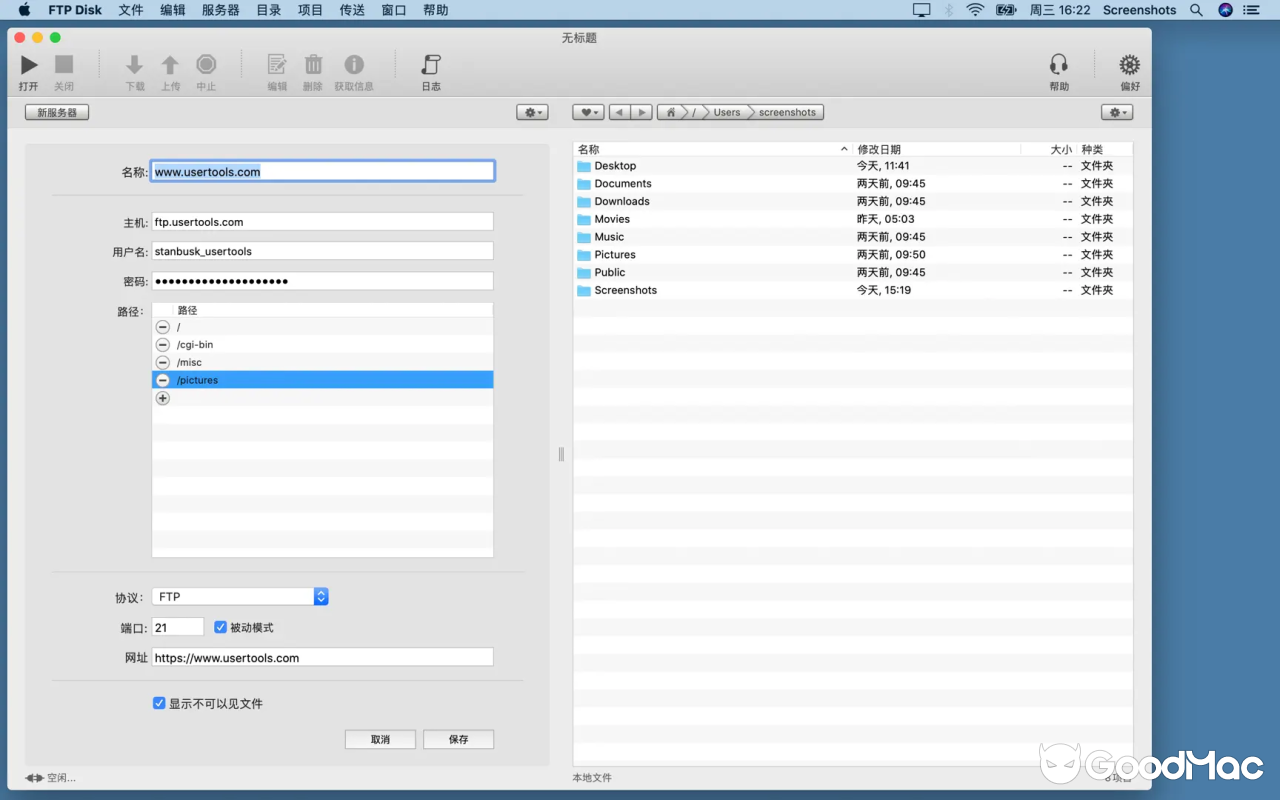Disable 显示不可以见文件 hidden files checkbox
Screen dimensions: 1280x800
click(x=159, y=703)
